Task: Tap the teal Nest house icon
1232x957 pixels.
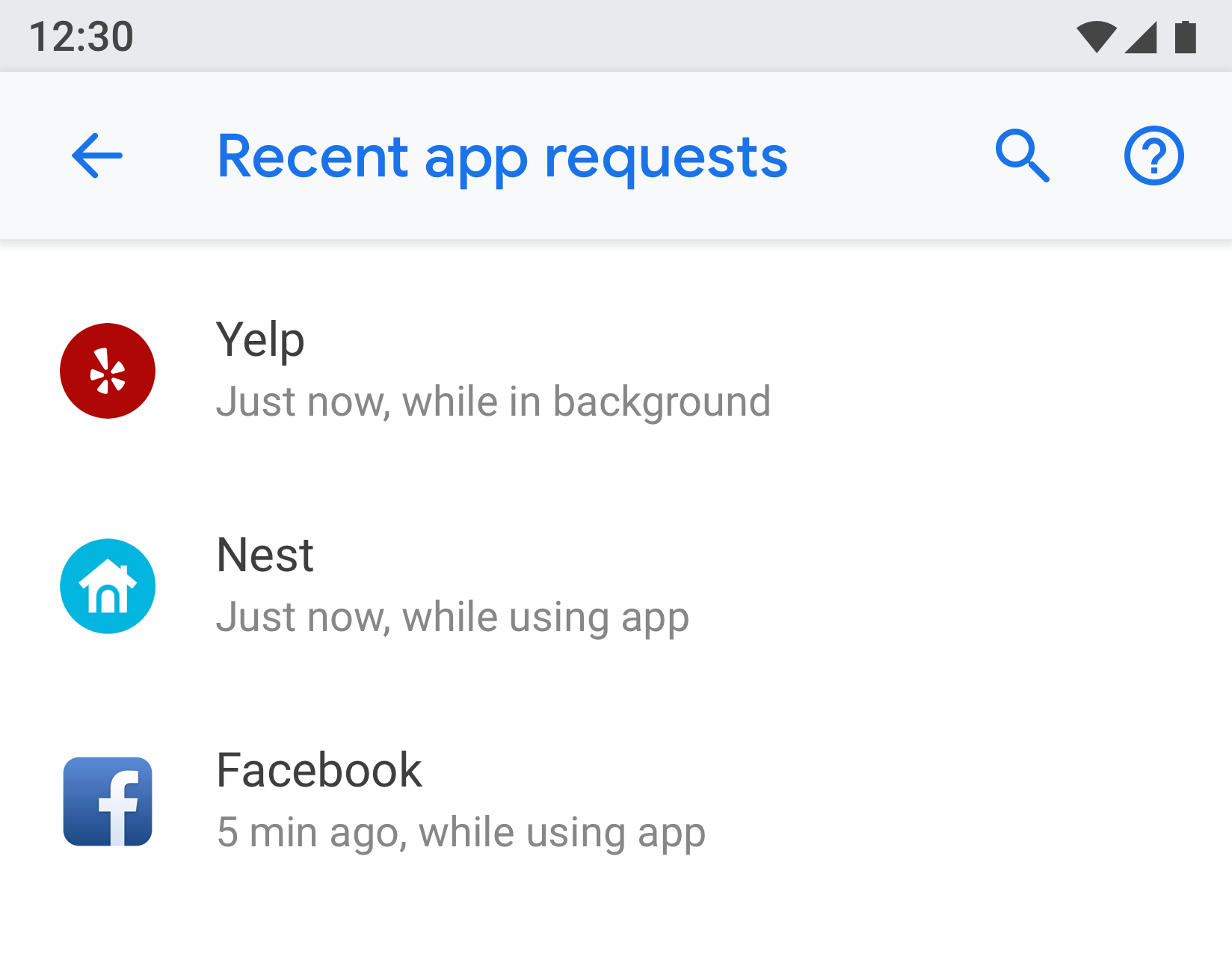Action: (x=108, y=586)
